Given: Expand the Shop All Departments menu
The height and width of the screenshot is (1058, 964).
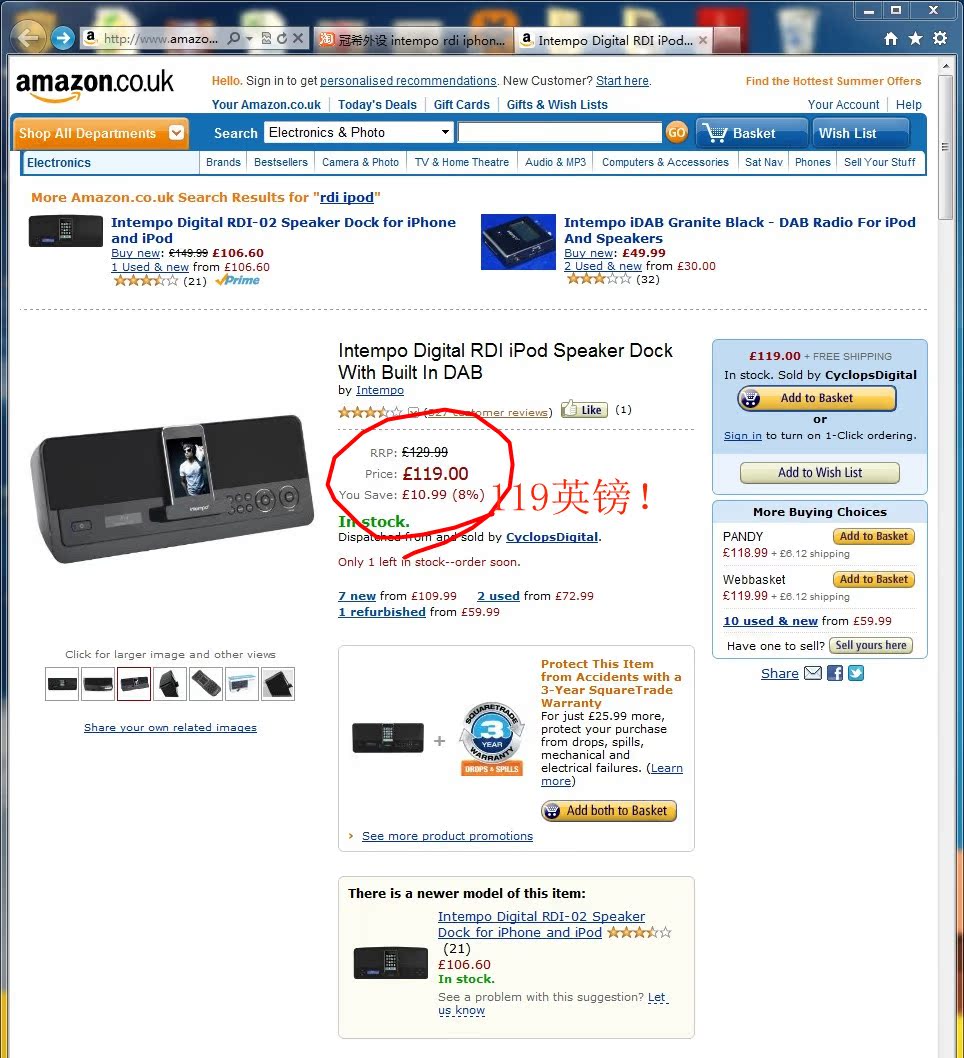Looking at the screenshot, I should (101, 133).
